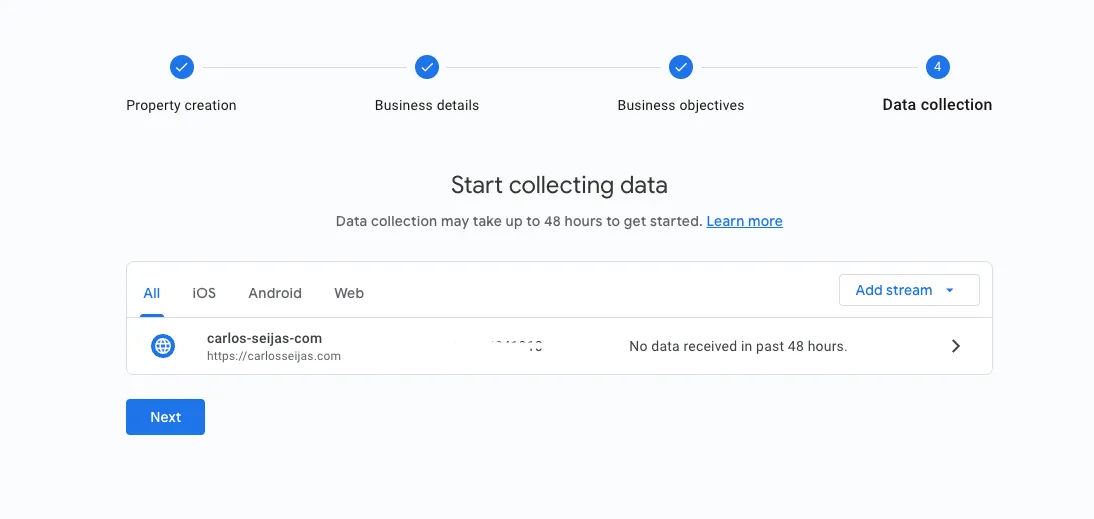This screenshot has height=519, width=1094.
Task: Switch to the All tab
Action: [152, 293]
